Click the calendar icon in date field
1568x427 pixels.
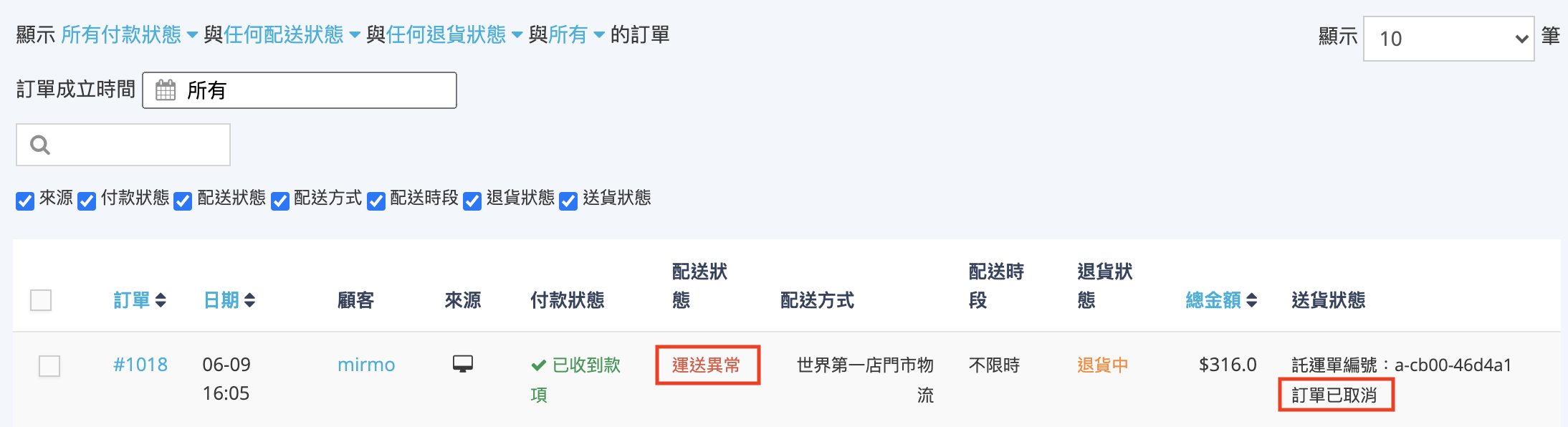click(166, 90)
